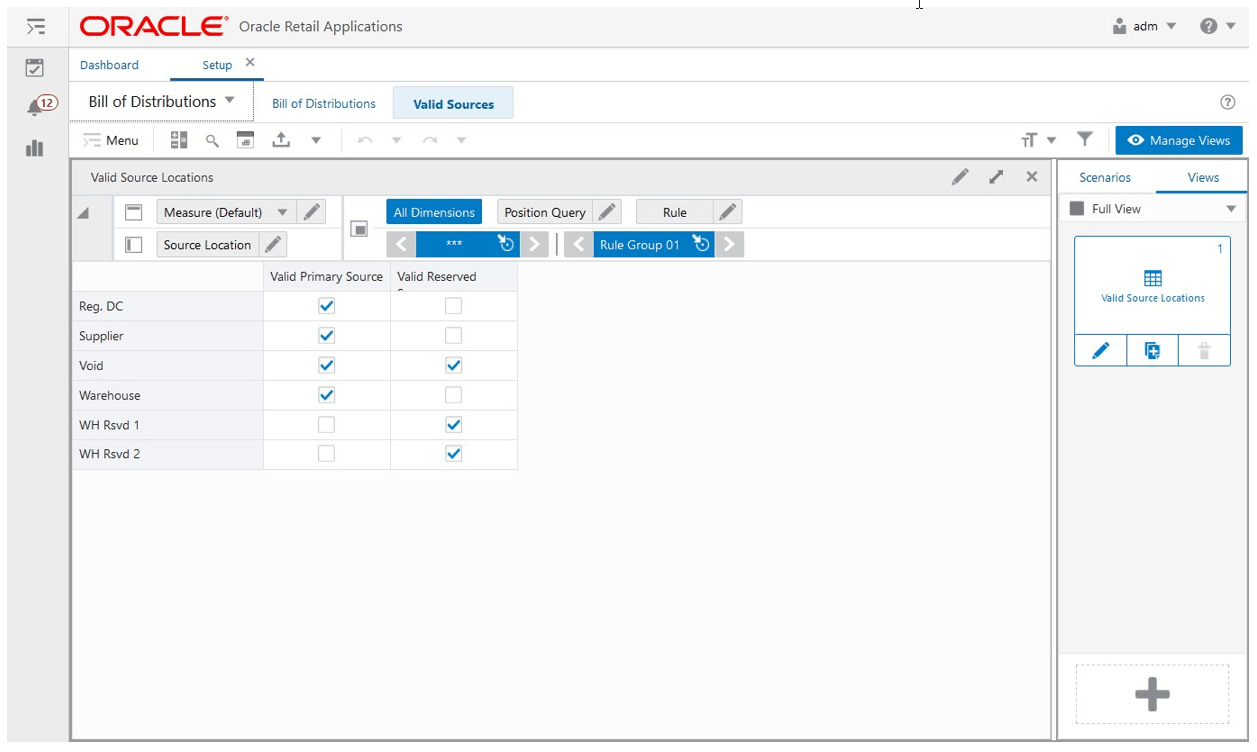Go to next Rule Group
1257x752 pixels.
[729, 245]
